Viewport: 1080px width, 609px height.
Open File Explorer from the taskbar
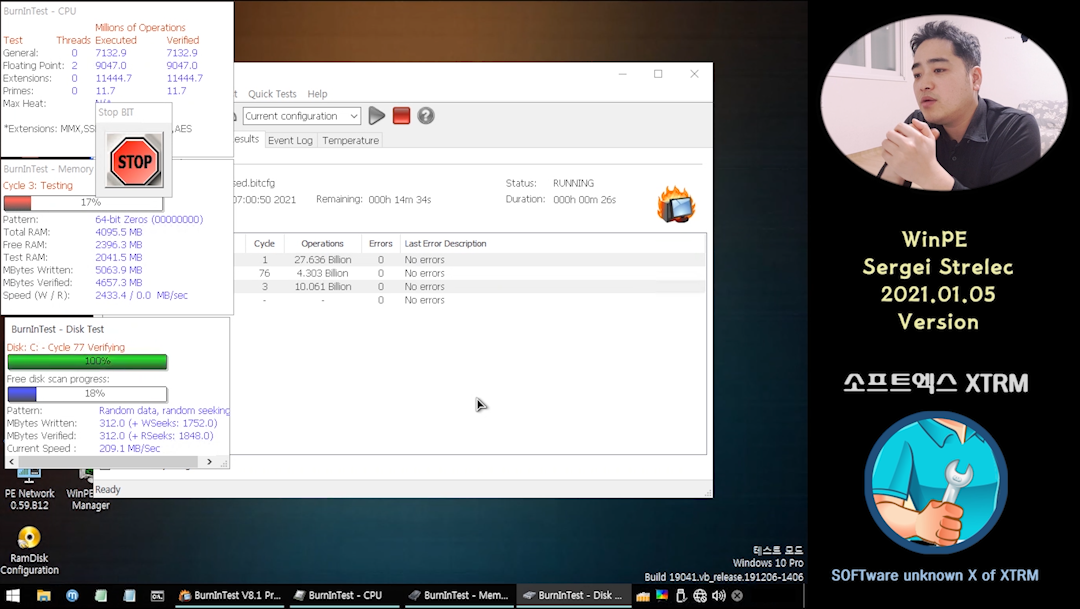coord(43,595)
